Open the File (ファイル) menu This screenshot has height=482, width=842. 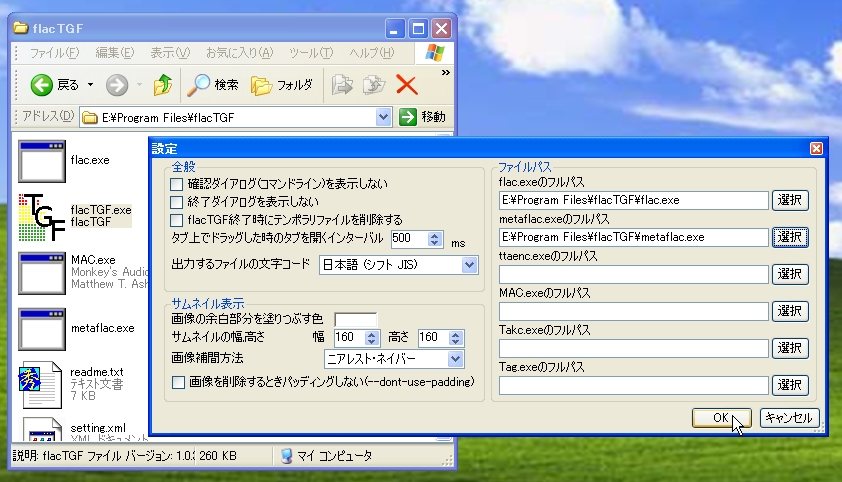click(x=54, y=53)
